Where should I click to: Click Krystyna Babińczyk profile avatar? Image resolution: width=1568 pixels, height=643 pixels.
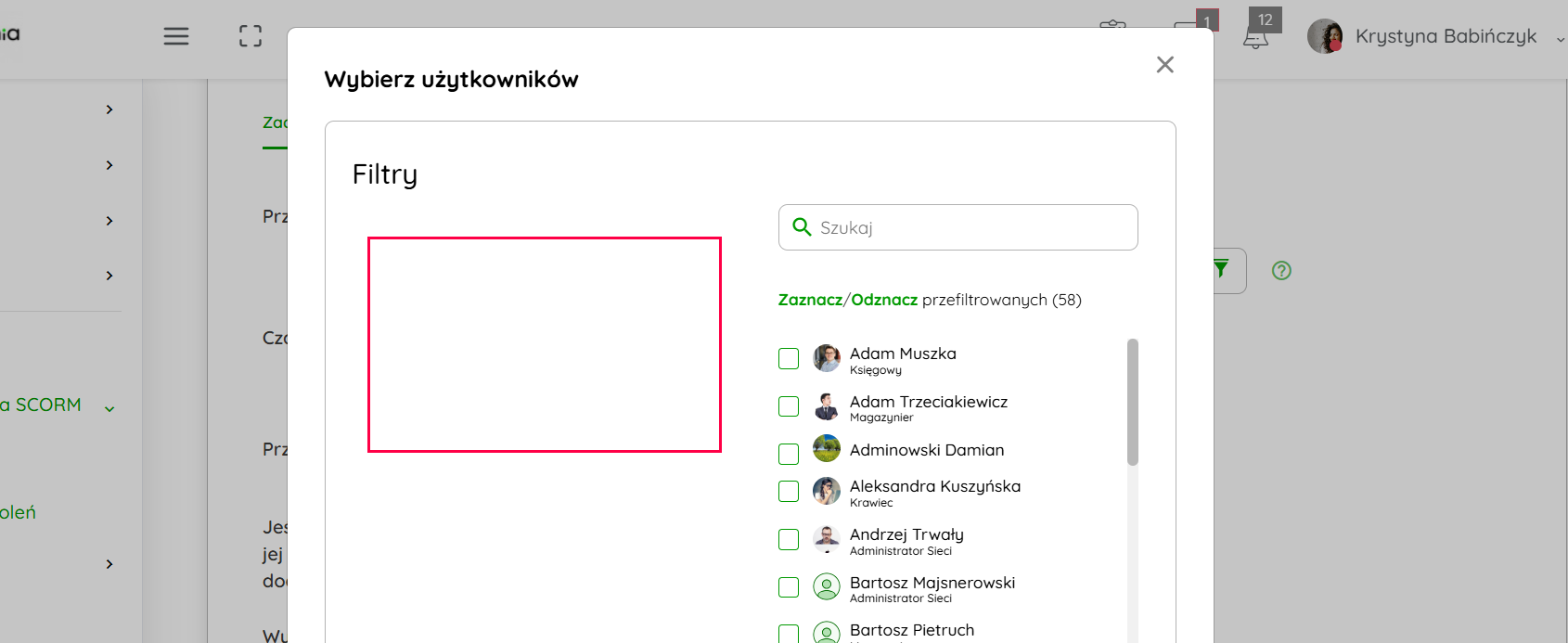tap(1325, 36)
